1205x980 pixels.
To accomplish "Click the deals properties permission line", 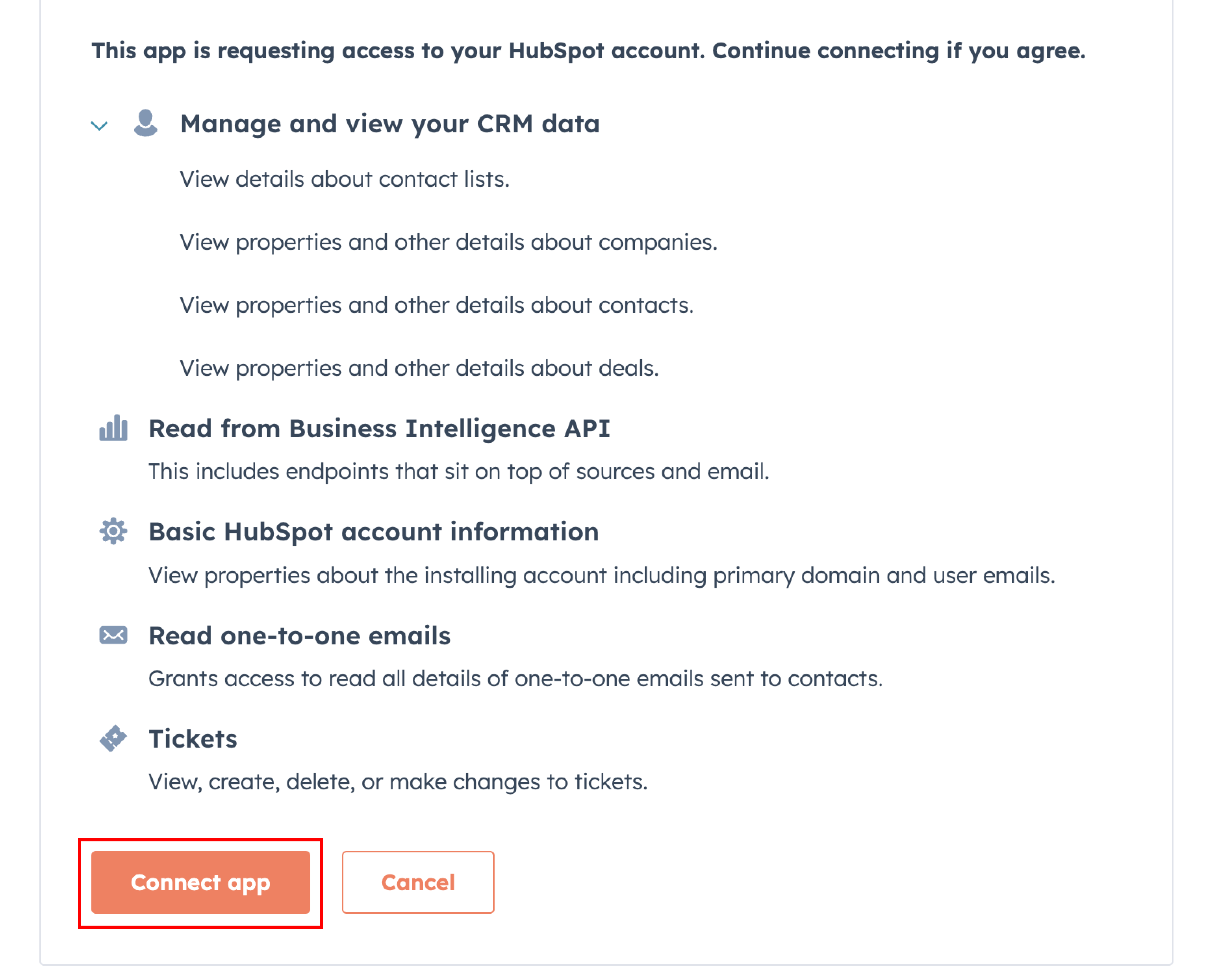I will [419, 368].
